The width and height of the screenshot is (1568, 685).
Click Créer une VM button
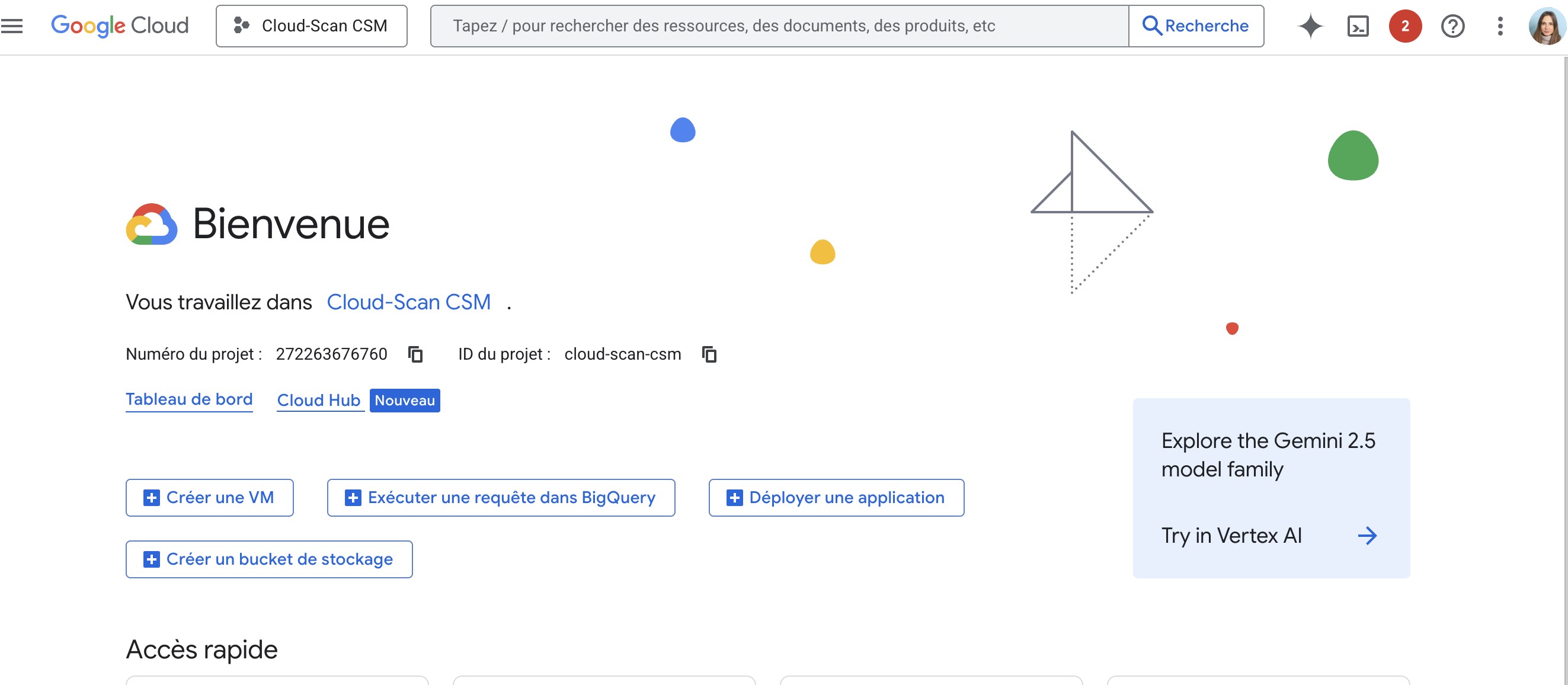pos(209,498)
